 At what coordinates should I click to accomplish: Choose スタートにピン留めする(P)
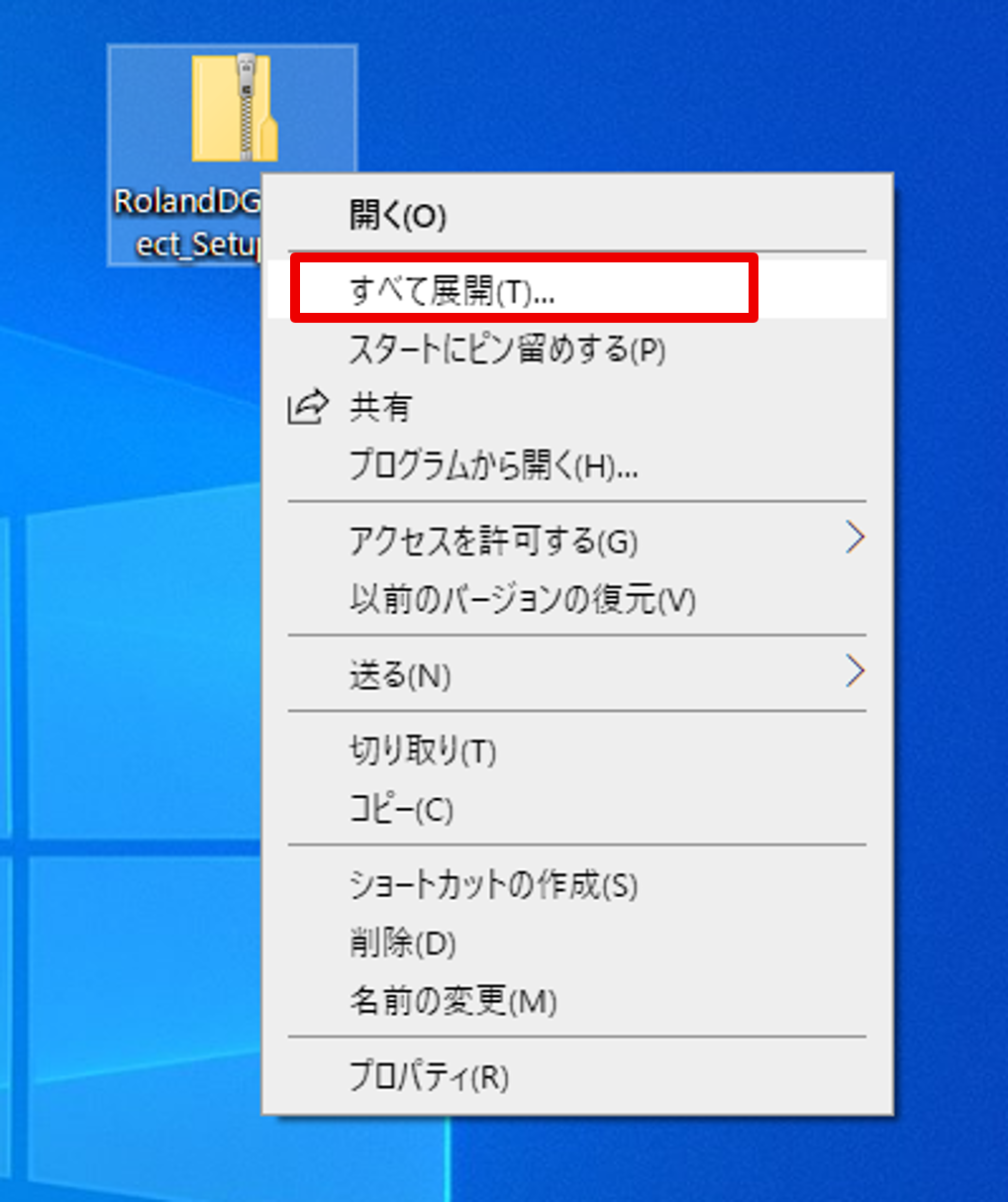(x=577, y=350)
